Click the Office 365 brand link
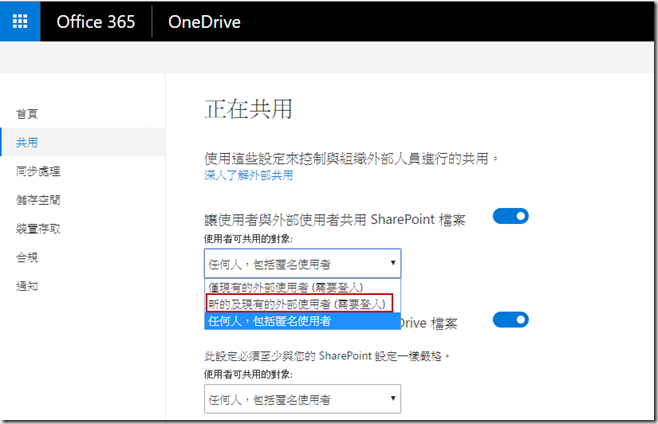658x424 pixels. [x=95, y=21]
